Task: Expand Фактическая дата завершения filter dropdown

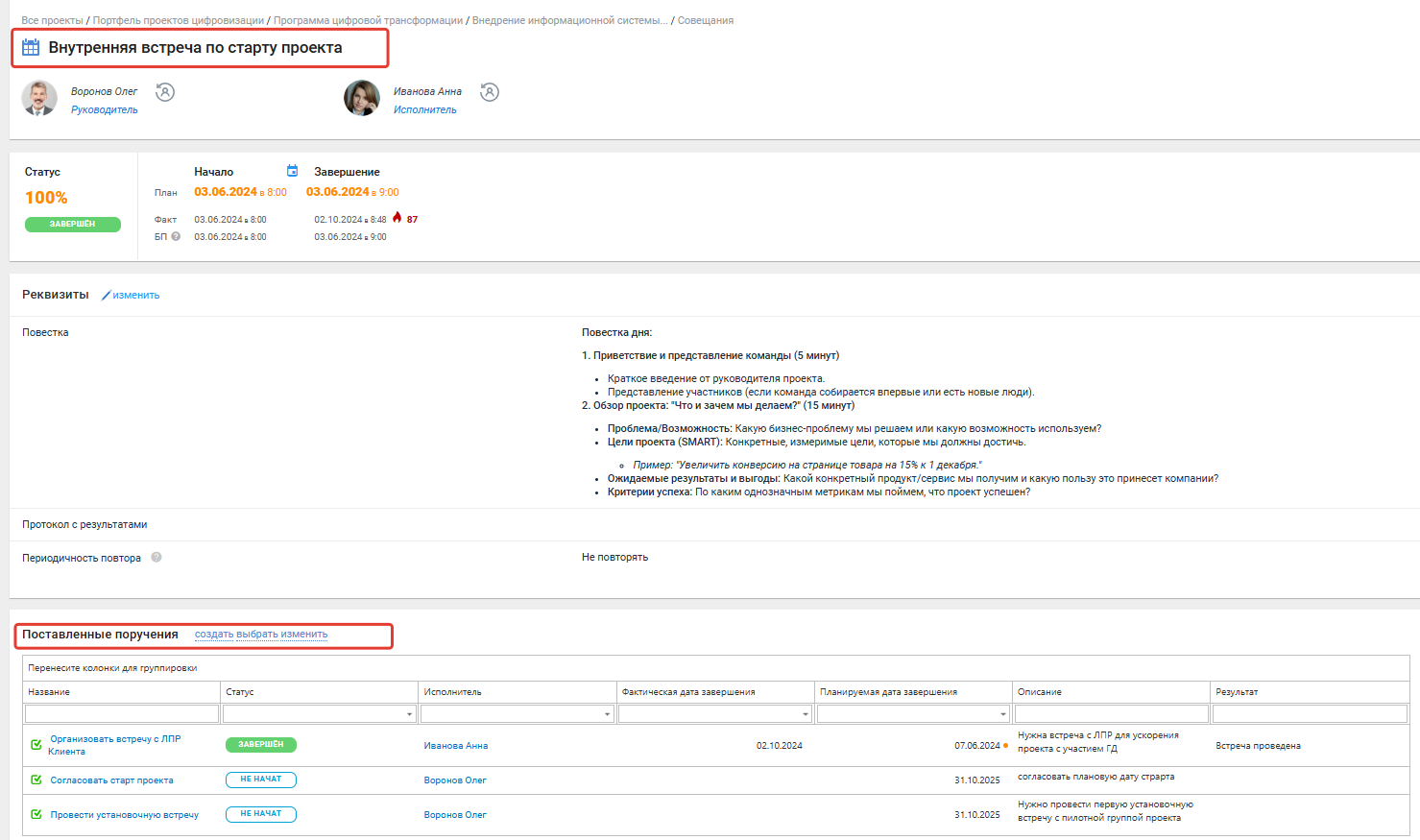Action: pos(806,714)
